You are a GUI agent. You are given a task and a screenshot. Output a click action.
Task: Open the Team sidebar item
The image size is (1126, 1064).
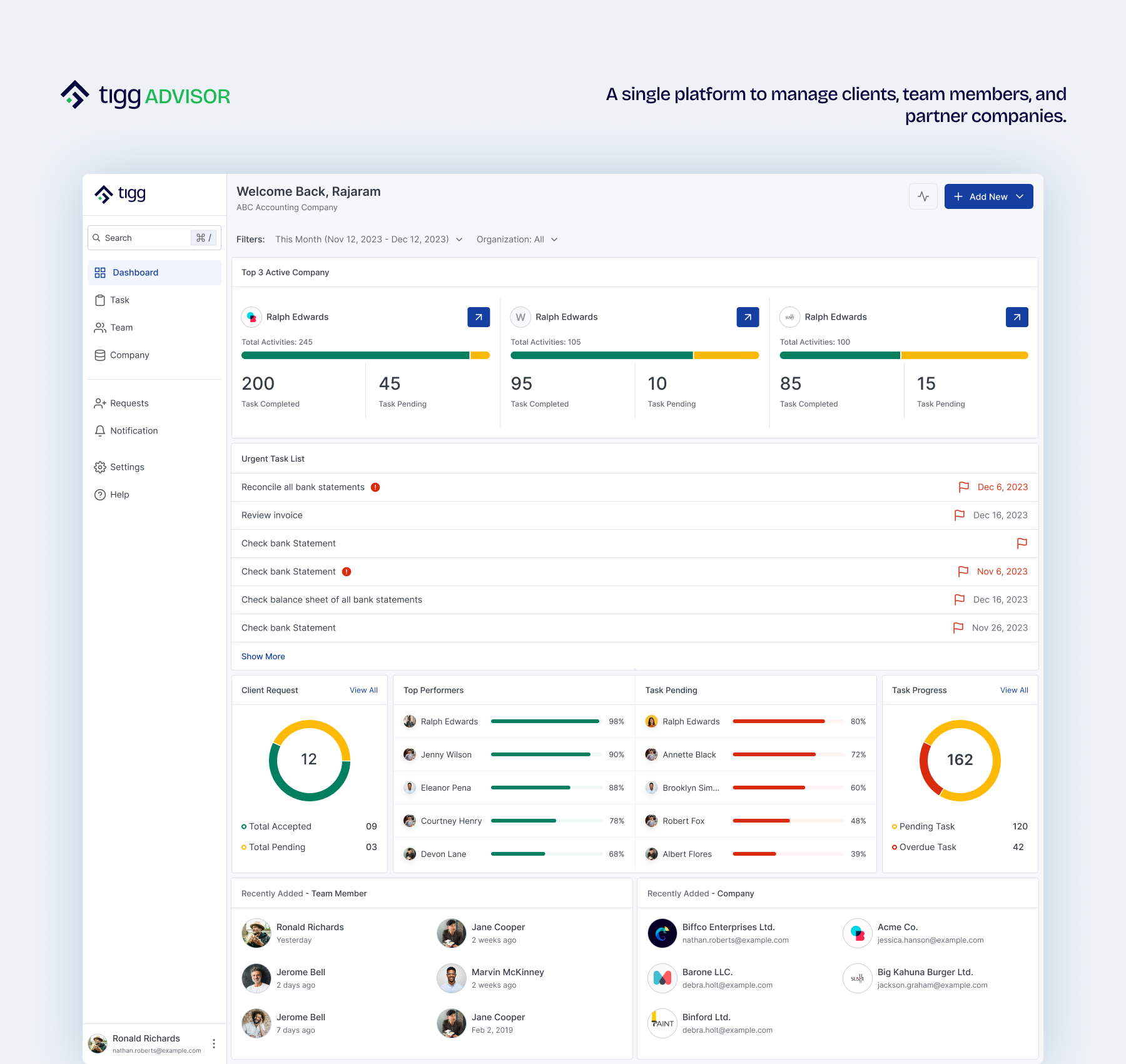[155, 328]
